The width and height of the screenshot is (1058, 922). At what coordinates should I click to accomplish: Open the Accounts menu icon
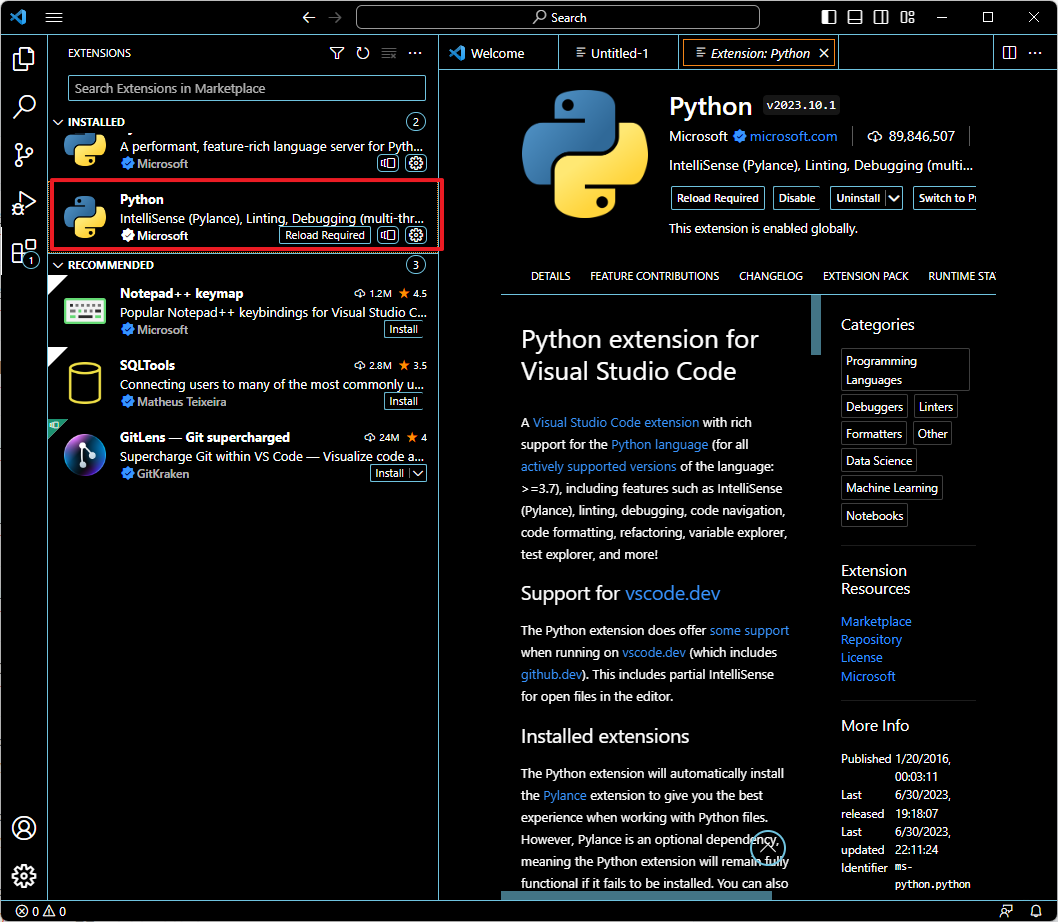(x=24, y=828)
